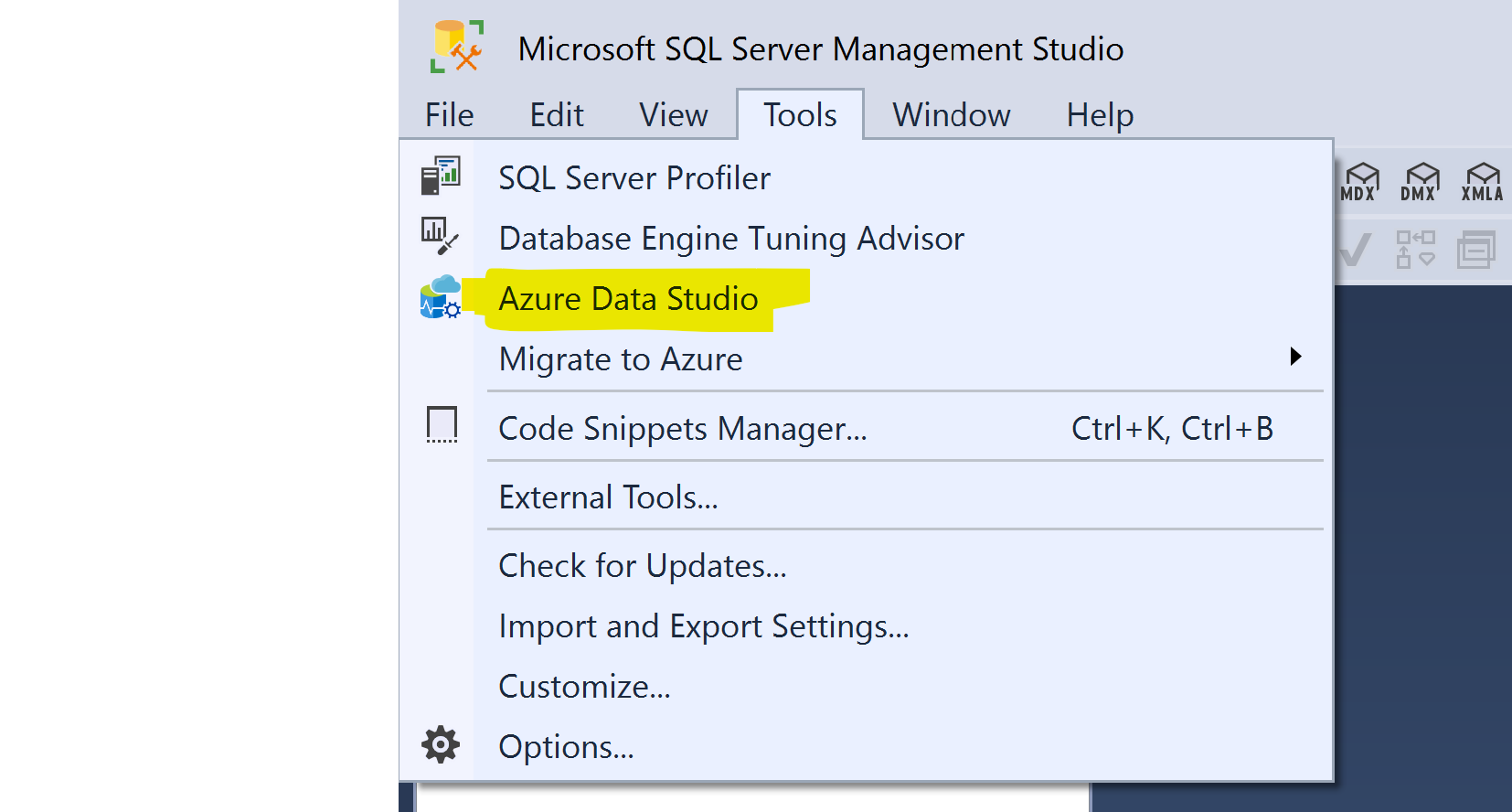The width and height of the screenshot is (1512, 812).
Task: Open the Edit menu
Action: coord(557,115)
